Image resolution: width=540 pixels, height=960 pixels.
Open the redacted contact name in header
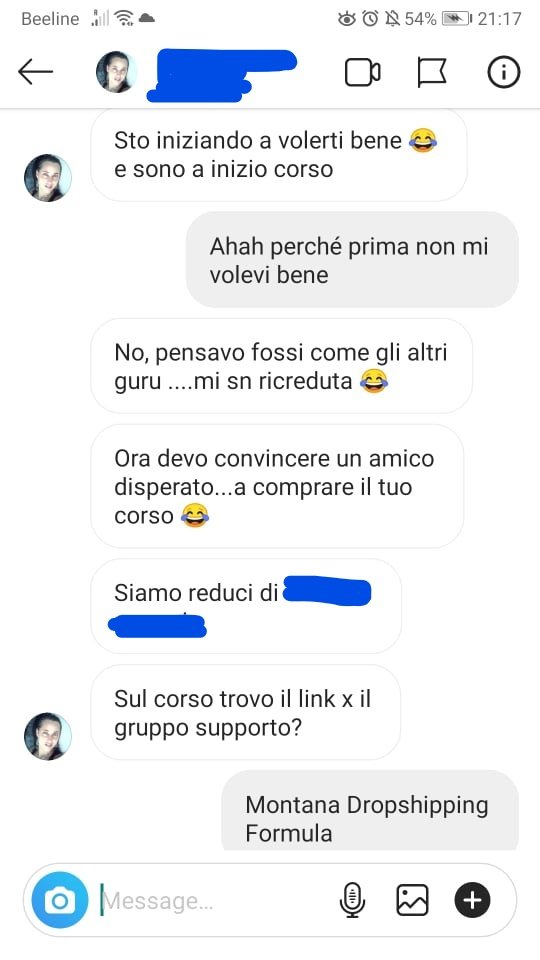point(222,75)
